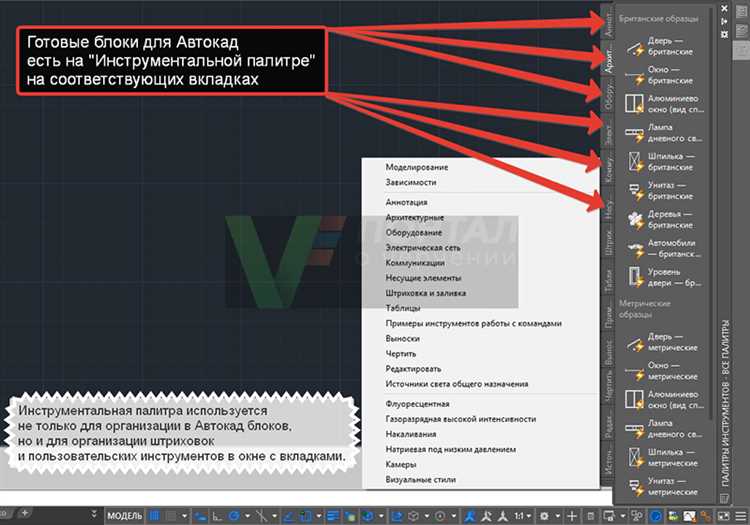Switch to the Чертить palette tab

[608, 387]
